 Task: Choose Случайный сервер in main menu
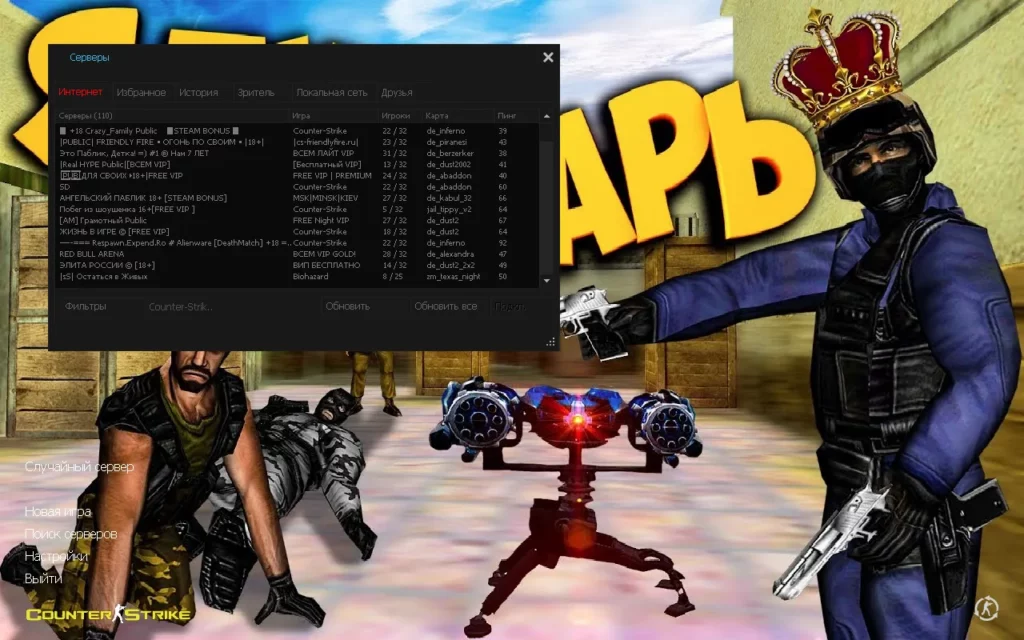coord(79,467)
